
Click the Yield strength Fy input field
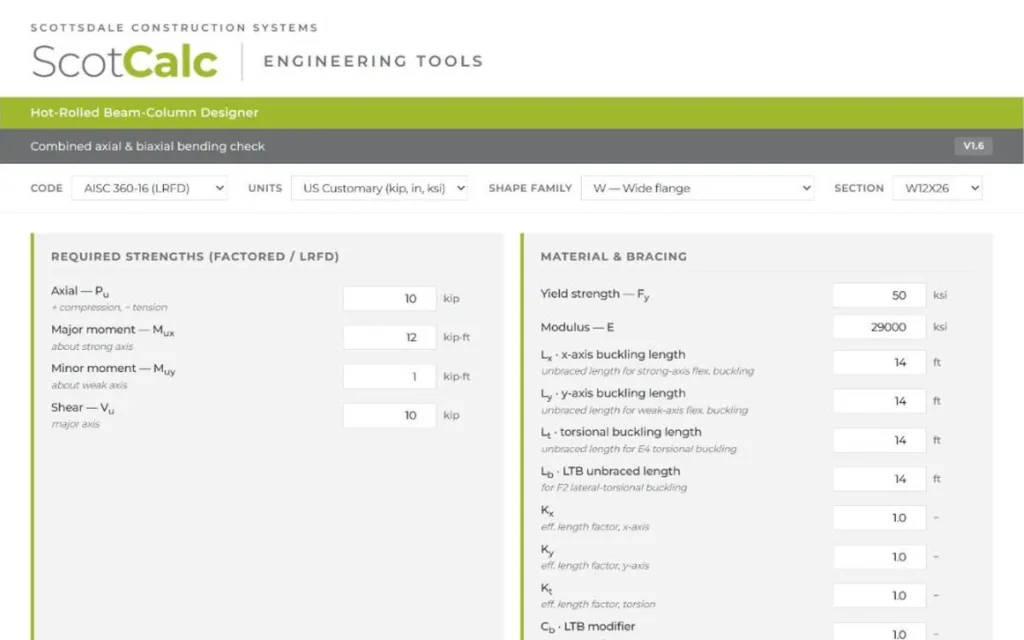pos(879,295)
